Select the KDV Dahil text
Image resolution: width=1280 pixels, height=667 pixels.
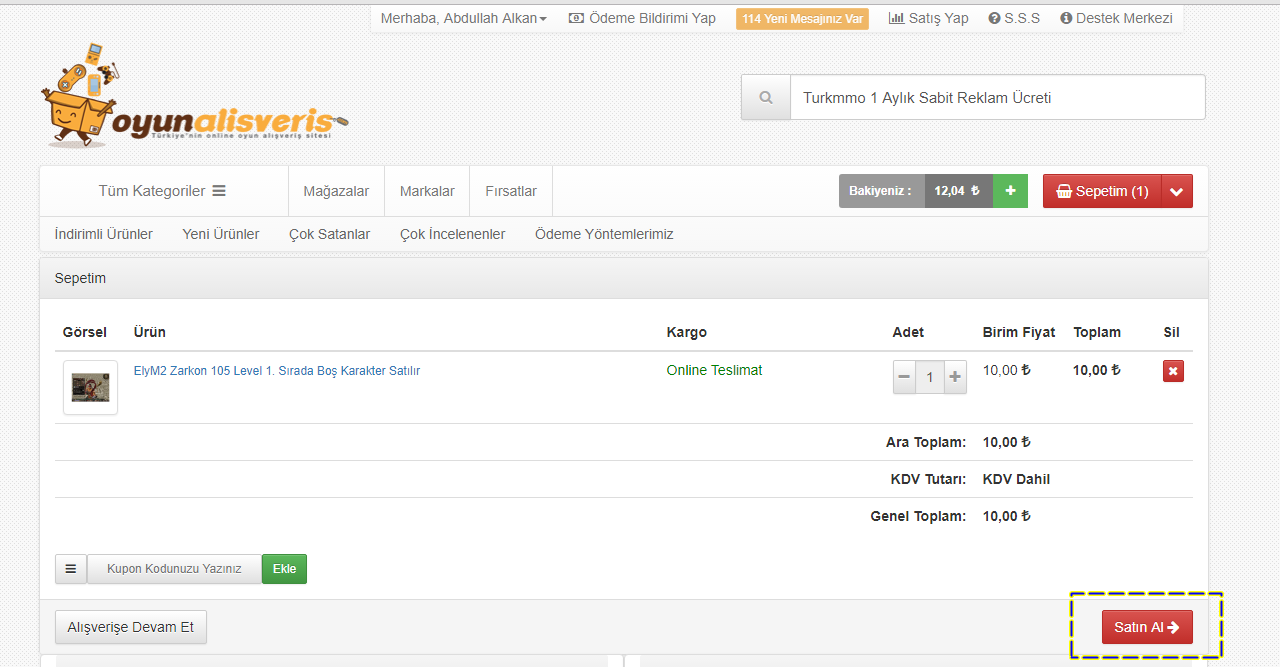(1016, 479)
